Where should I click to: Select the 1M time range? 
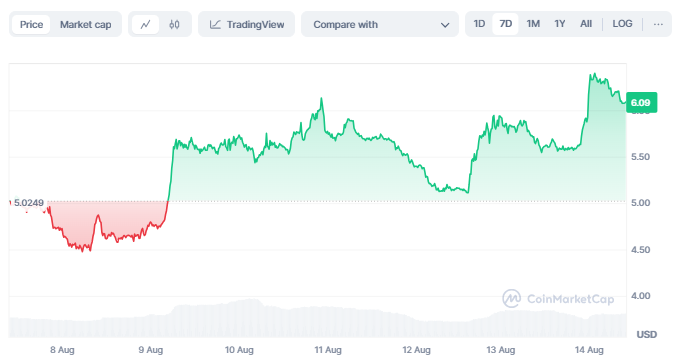(x=533, y=24)
